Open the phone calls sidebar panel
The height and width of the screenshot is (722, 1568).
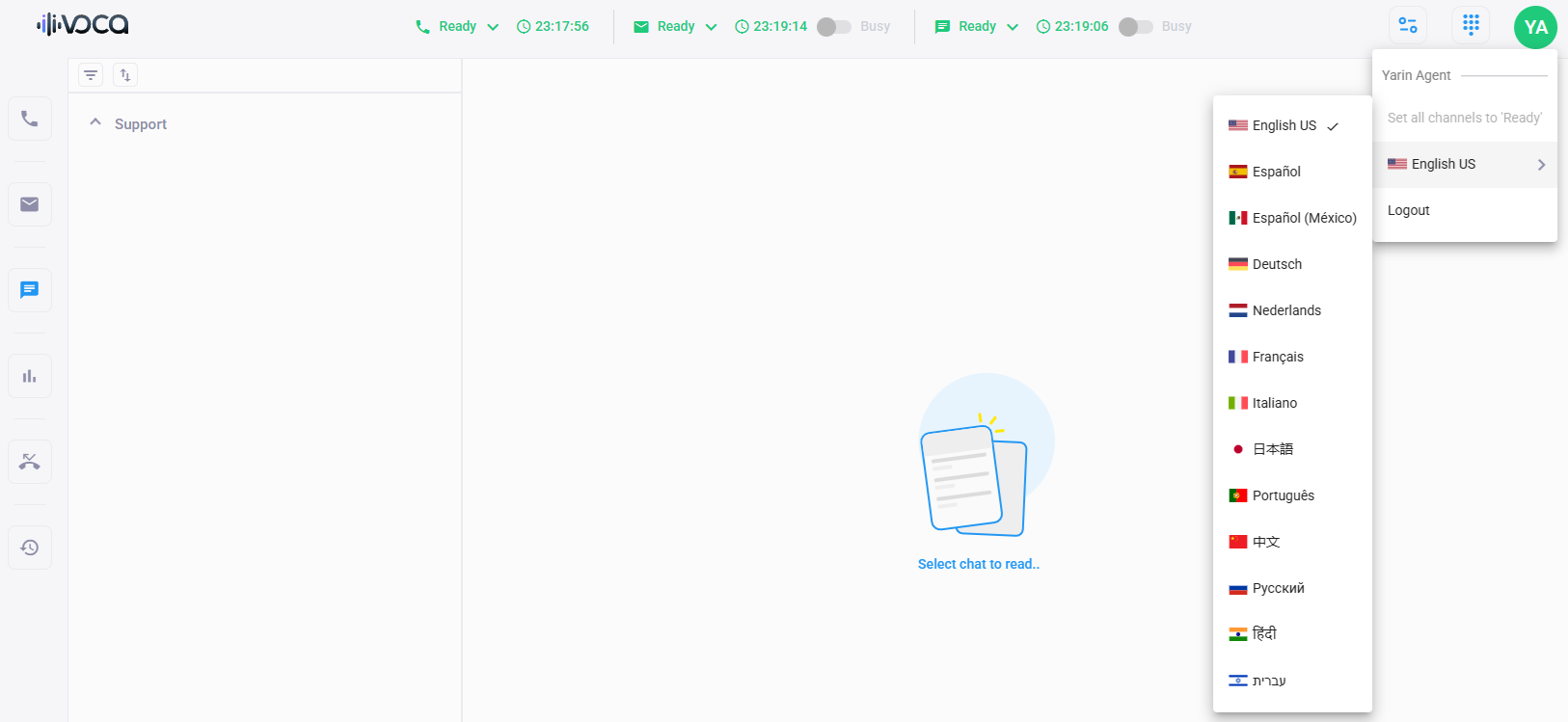tap(30, 119)
